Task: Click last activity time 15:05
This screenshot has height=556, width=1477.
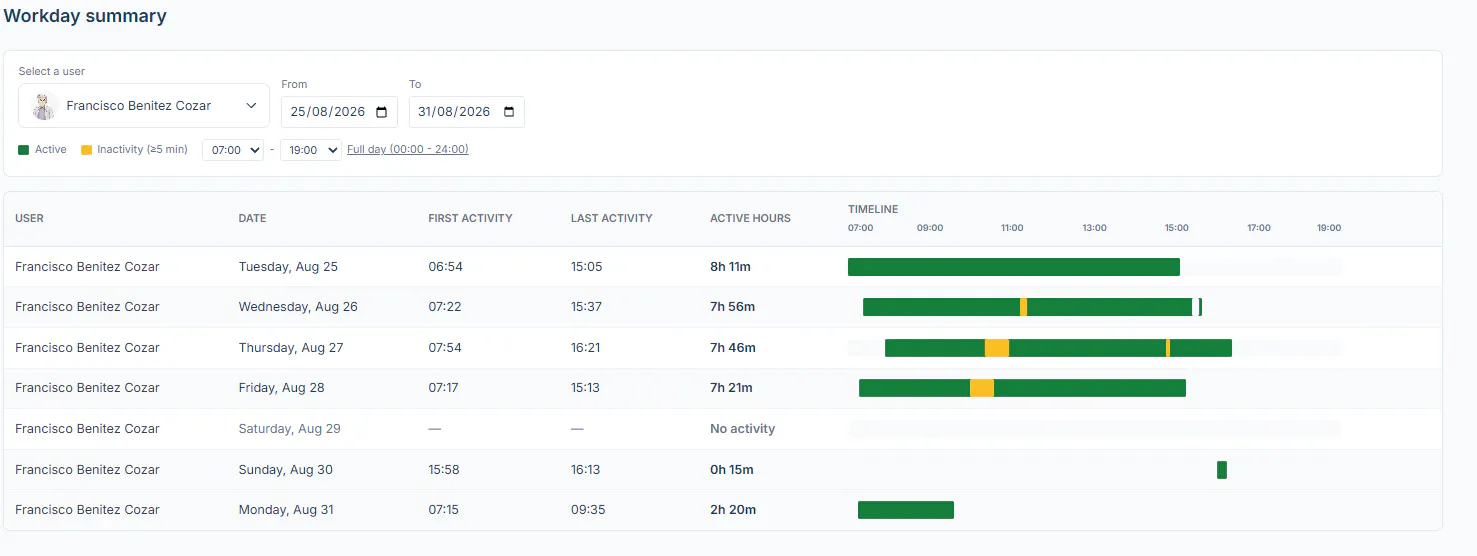Action: tap(586, 267)
